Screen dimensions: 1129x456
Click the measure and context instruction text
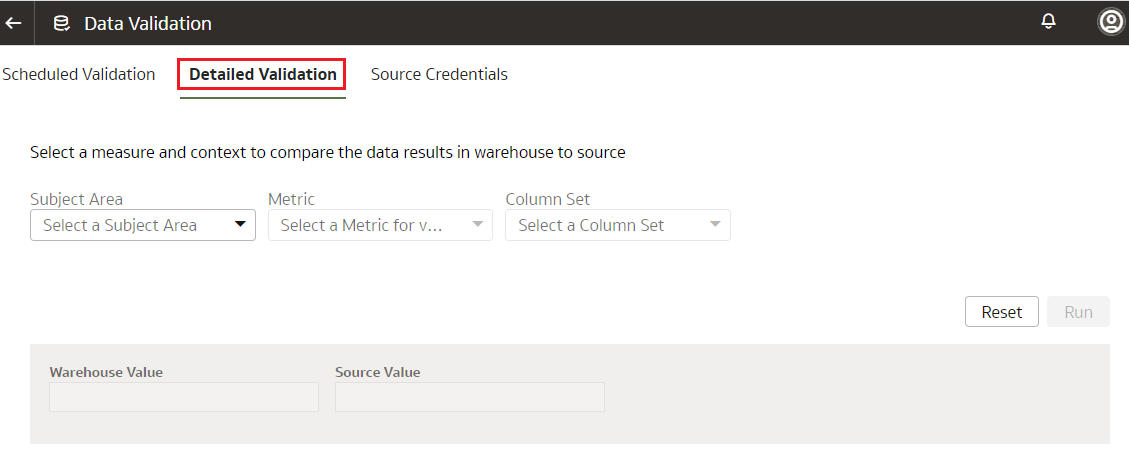coord(328,152)
